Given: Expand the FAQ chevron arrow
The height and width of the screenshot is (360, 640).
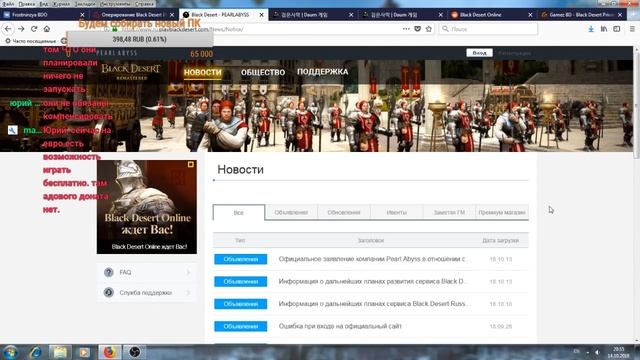Looking at the screenshot, I should [188, 272].
